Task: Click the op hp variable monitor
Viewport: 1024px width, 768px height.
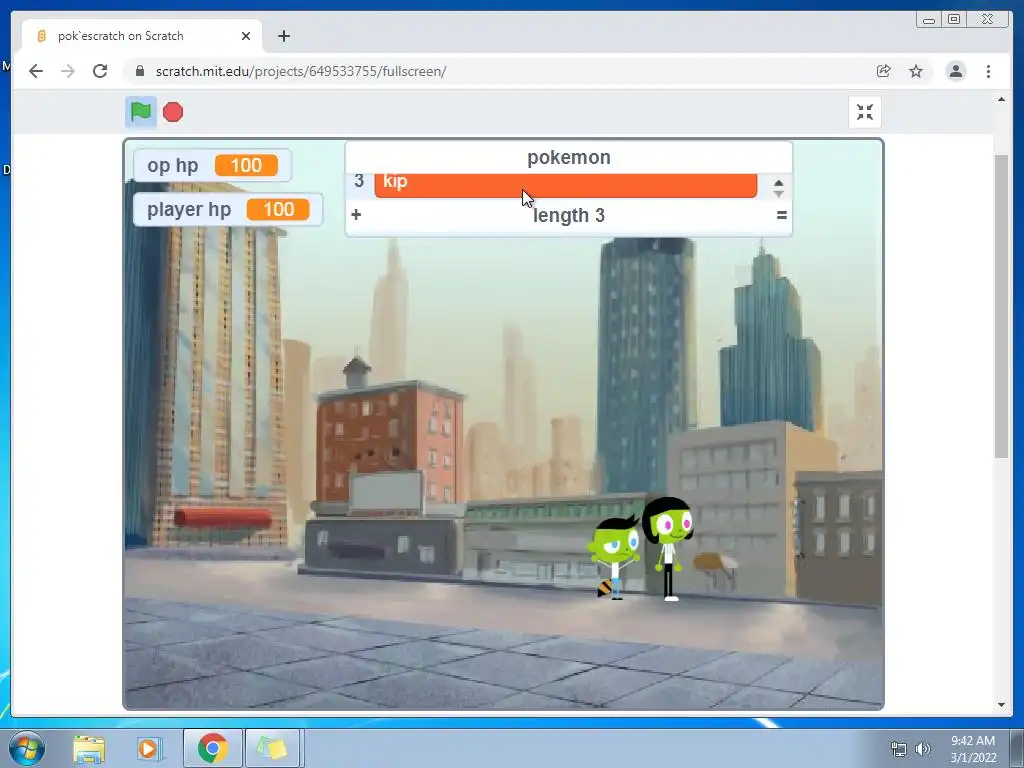Action: (212, 165)
